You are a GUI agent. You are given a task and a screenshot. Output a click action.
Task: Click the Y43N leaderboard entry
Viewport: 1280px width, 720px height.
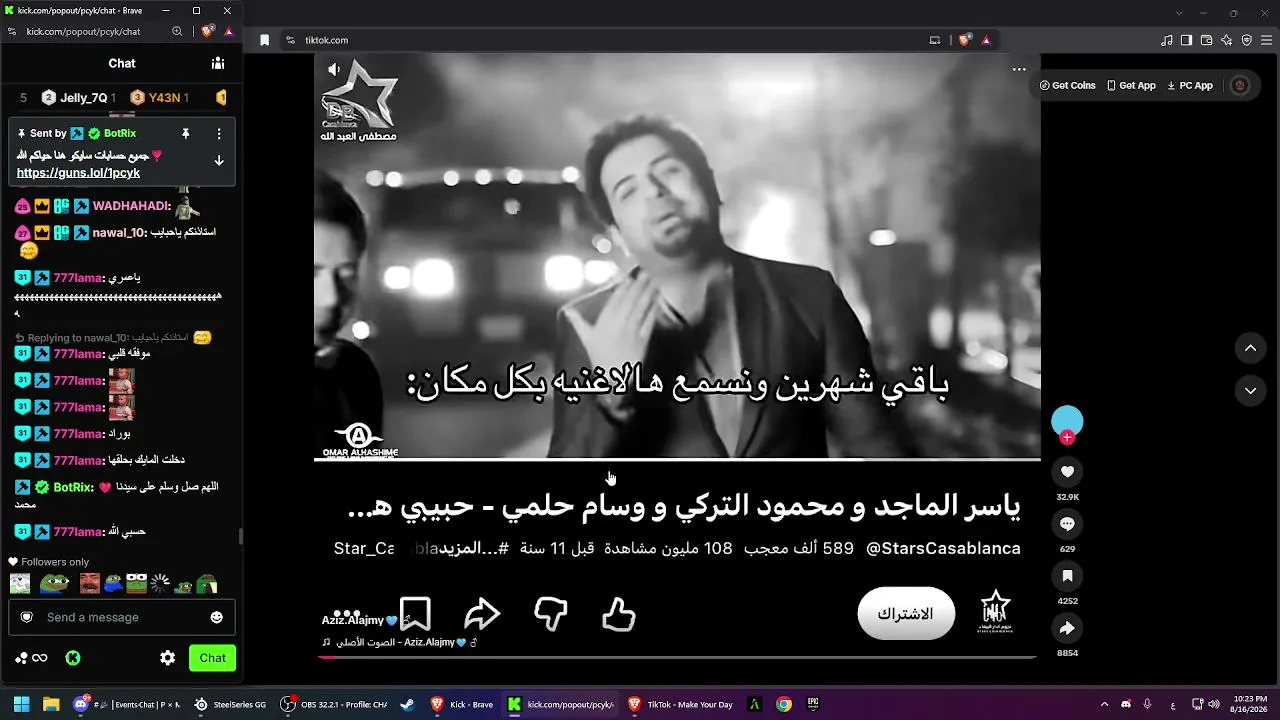point(160,97)
